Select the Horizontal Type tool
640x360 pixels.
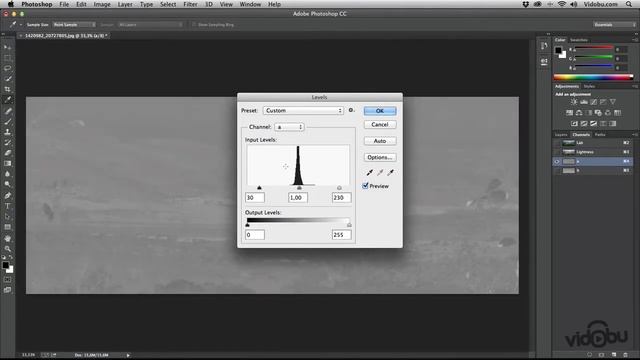(7, 206)
